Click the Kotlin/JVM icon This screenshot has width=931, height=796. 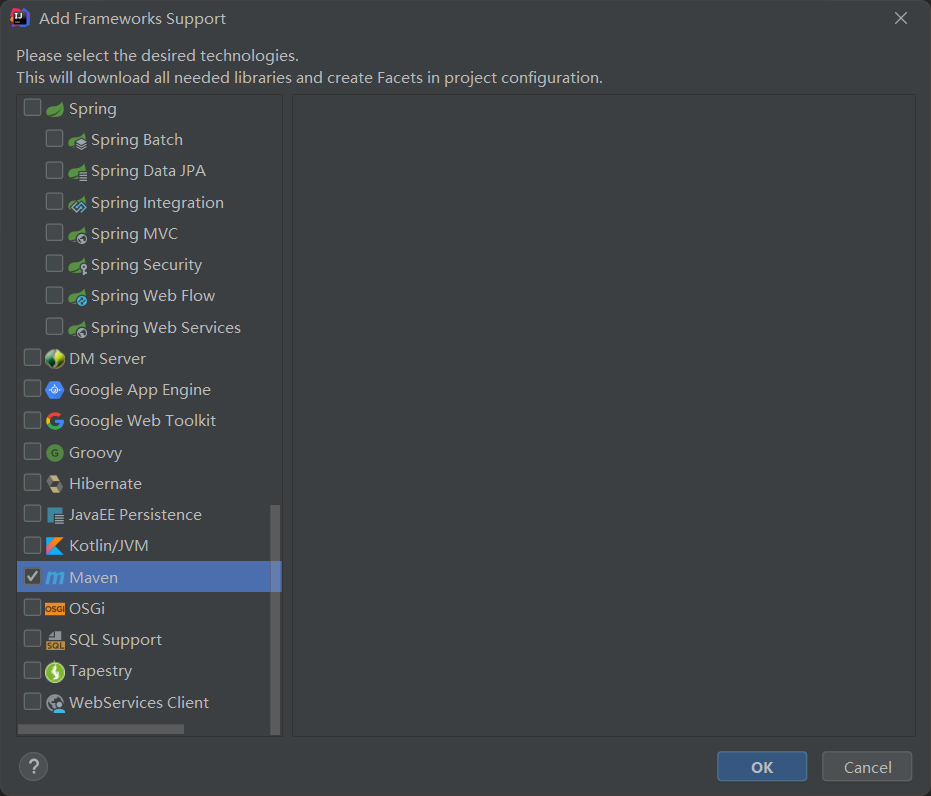(x=55, y=546)
